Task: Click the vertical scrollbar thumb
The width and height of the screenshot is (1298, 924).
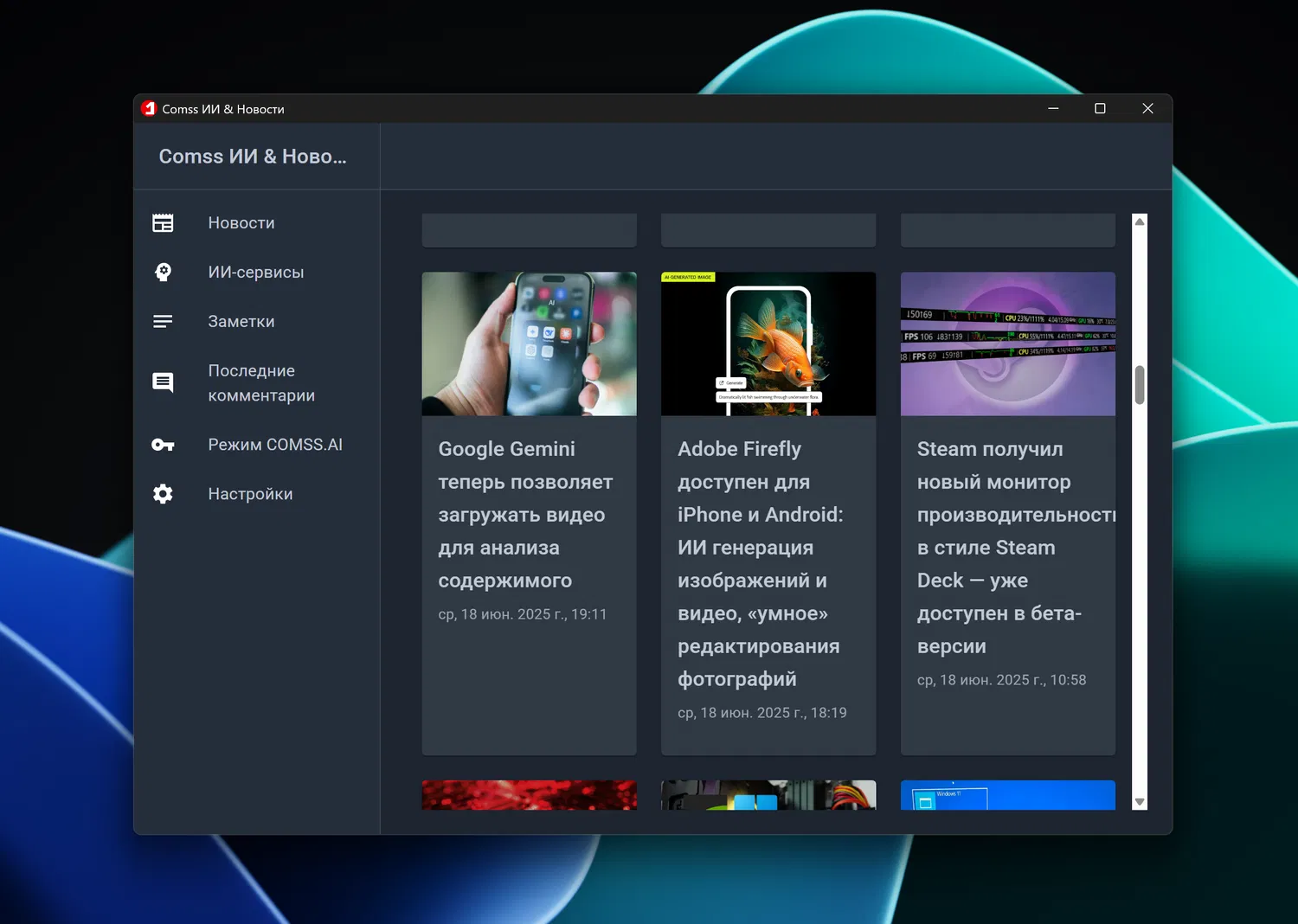Action: (x=1140, y=385)
